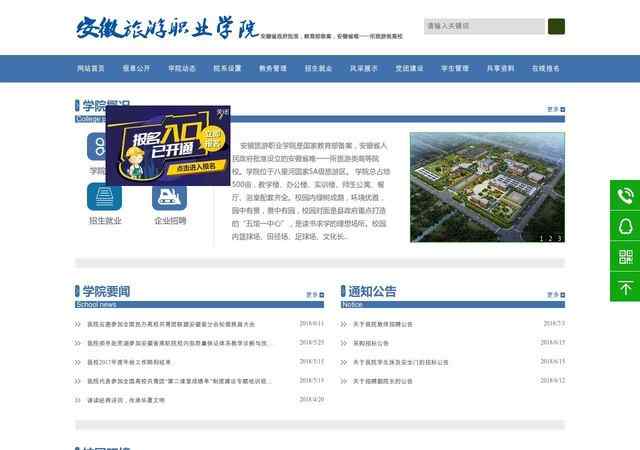The image size is (640, 450).
Task: Open the 企业招聘 bulldozer icon
Action: pyautogui.click(x=169, y=197)
